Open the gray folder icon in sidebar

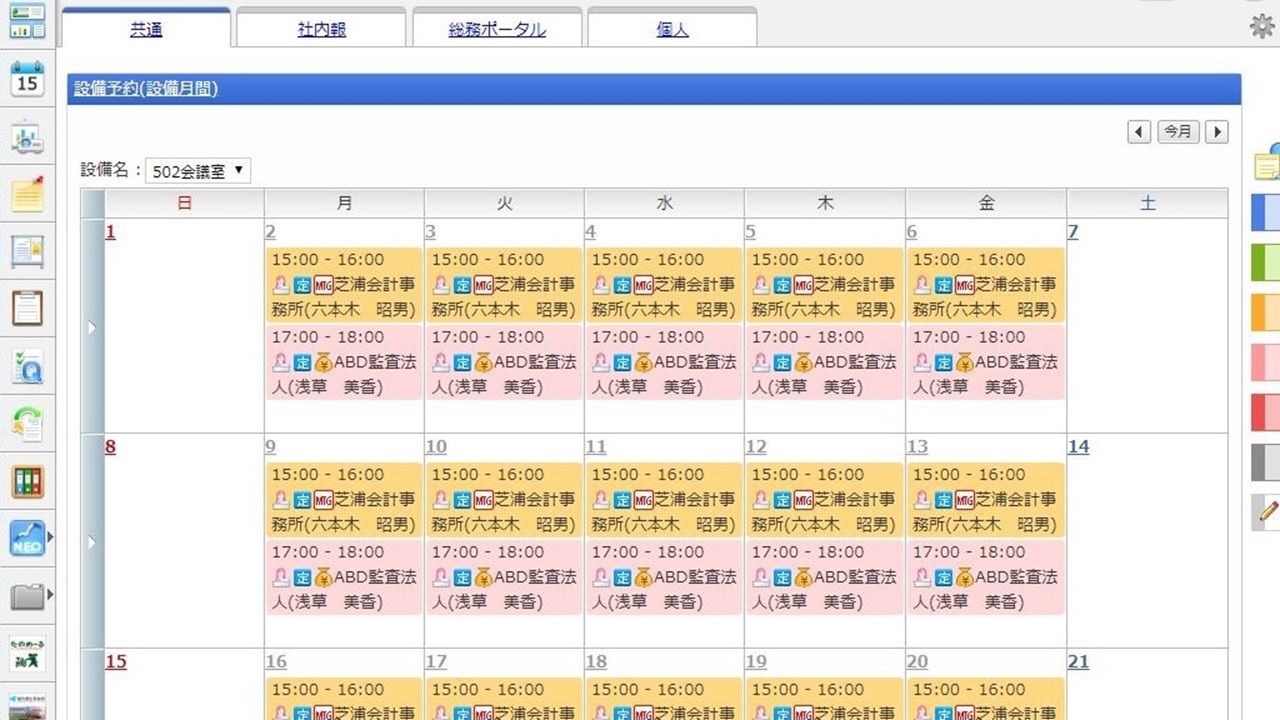[27, 596]
